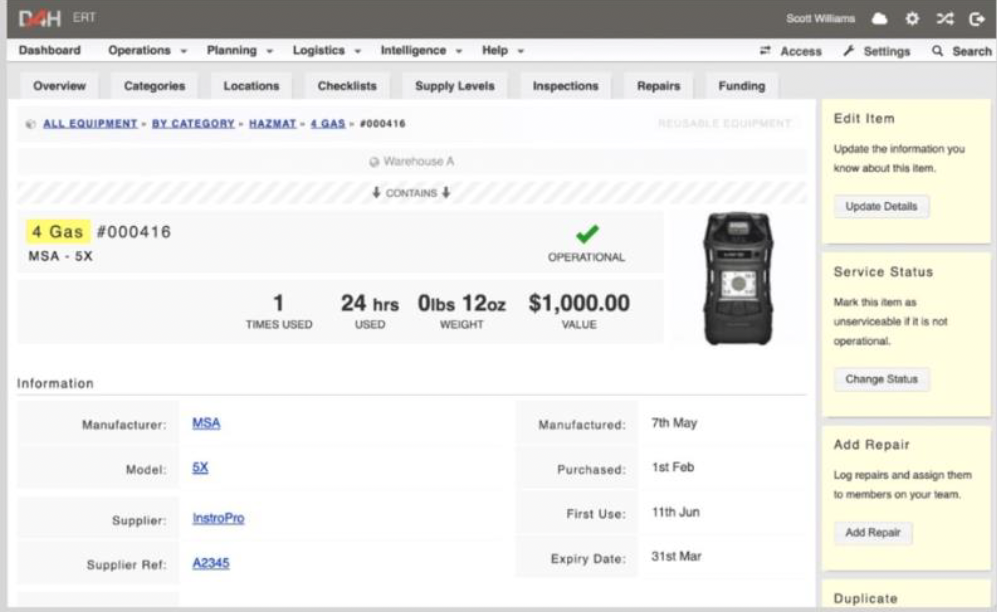Expand the Logistics menu
The width and height of the screenshot is (997, 612).
[x=326, y=50]
